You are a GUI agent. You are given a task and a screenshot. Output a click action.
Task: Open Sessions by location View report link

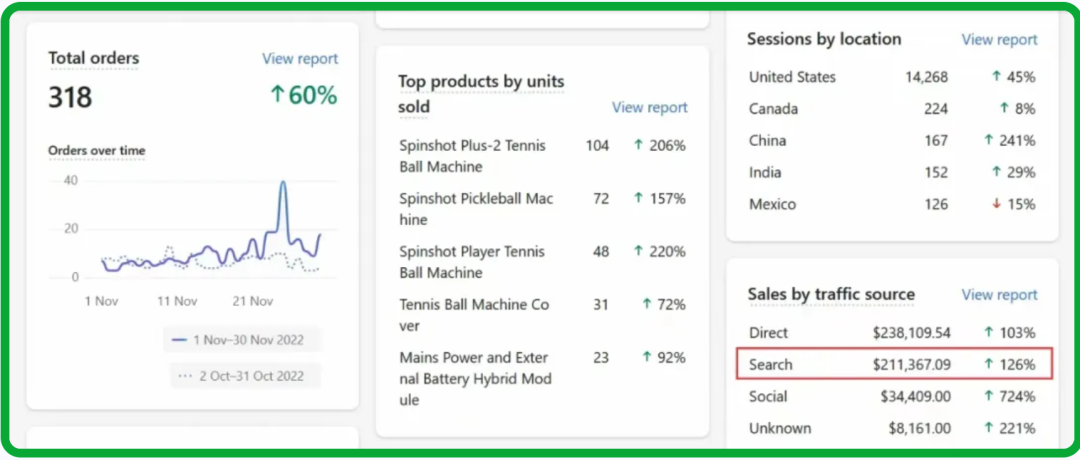999,39
